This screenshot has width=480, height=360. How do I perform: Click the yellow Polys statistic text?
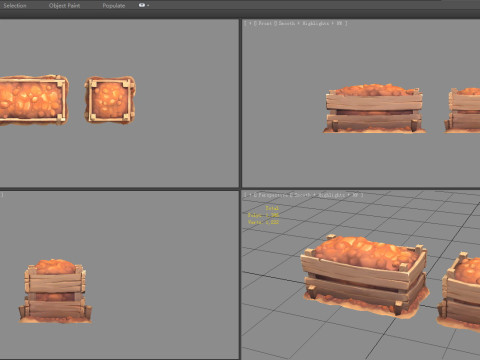pos(263,215)
